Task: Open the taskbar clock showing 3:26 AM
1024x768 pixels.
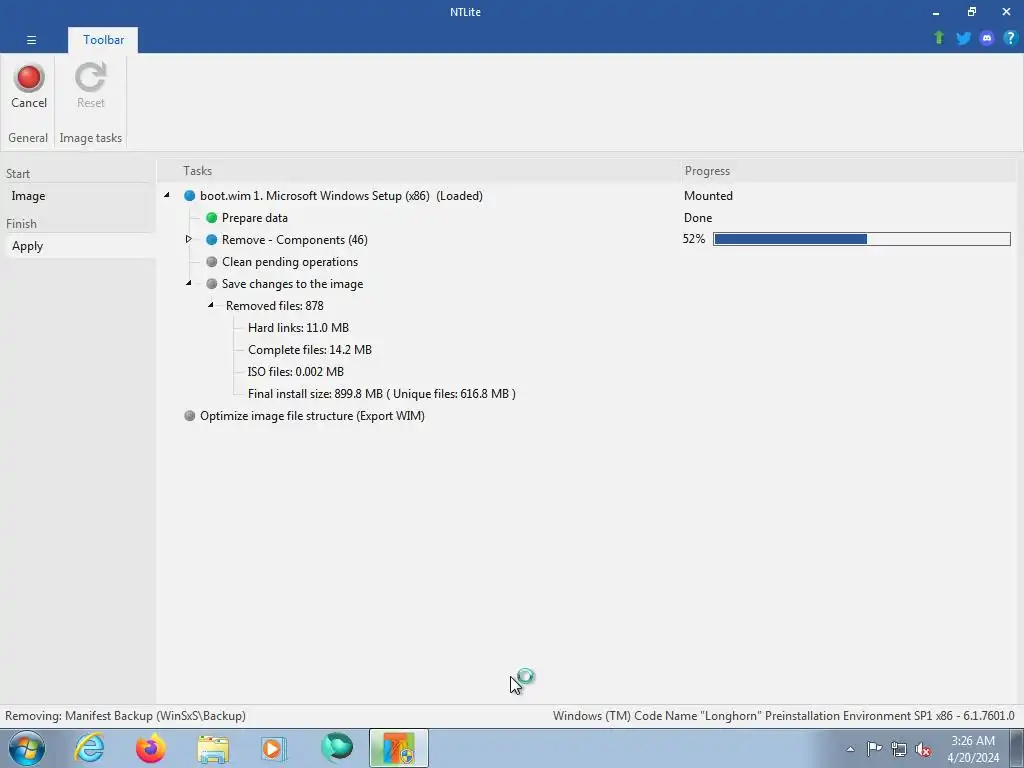Action: 973,749
